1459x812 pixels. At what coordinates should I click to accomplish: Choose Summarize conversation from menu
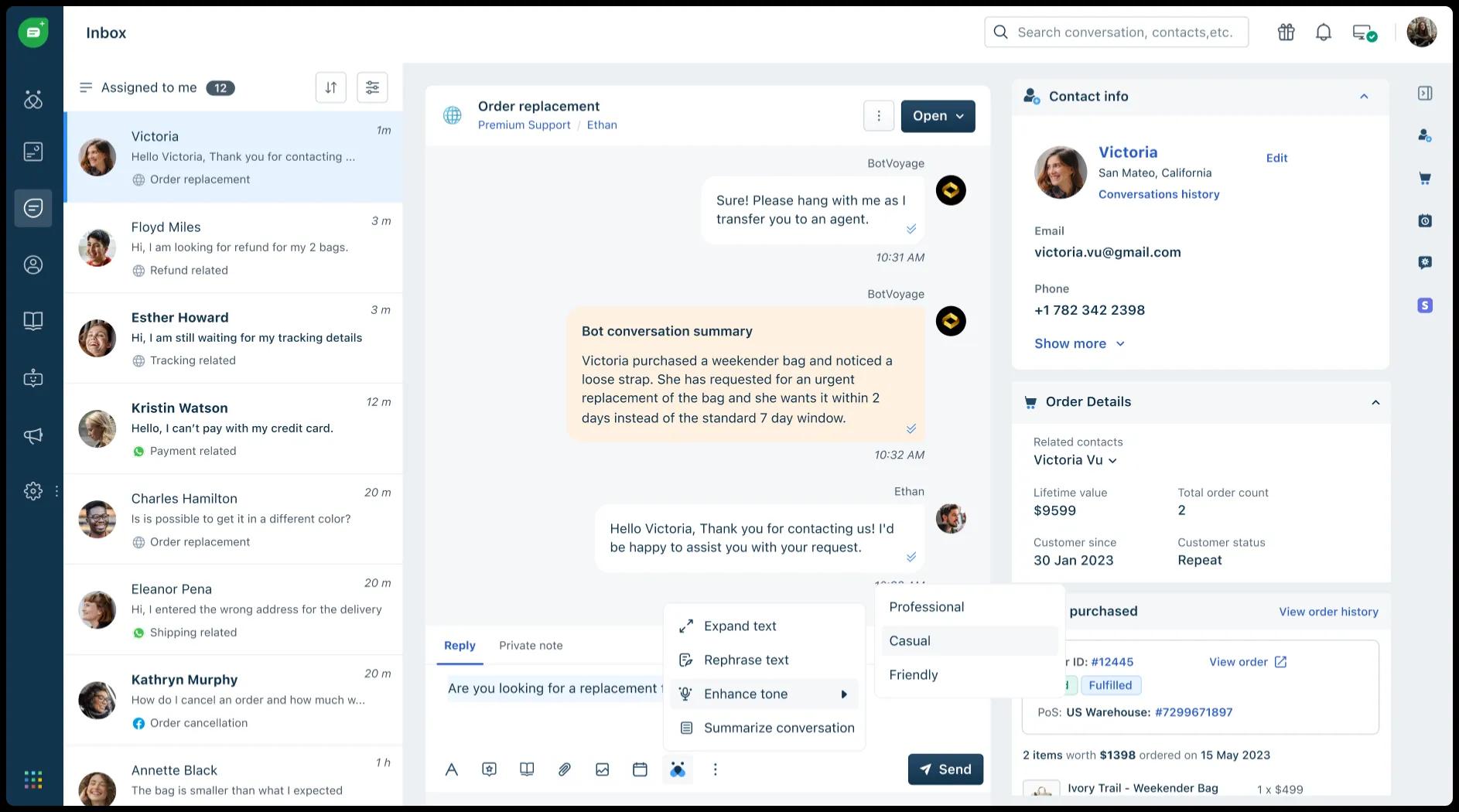[778, 728]
